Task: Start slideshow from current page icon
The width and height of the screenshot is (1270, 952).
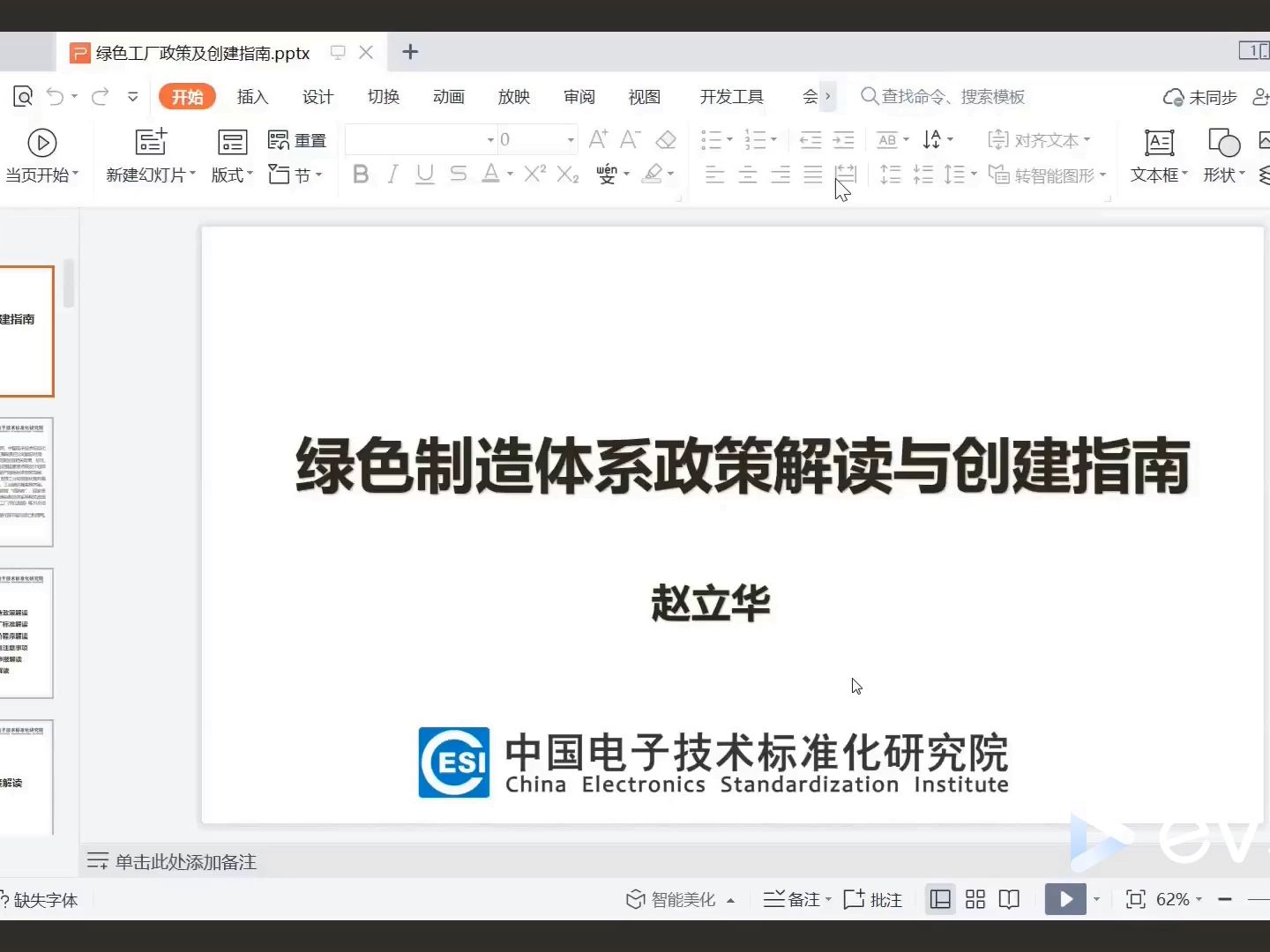Action: (41, 142)
